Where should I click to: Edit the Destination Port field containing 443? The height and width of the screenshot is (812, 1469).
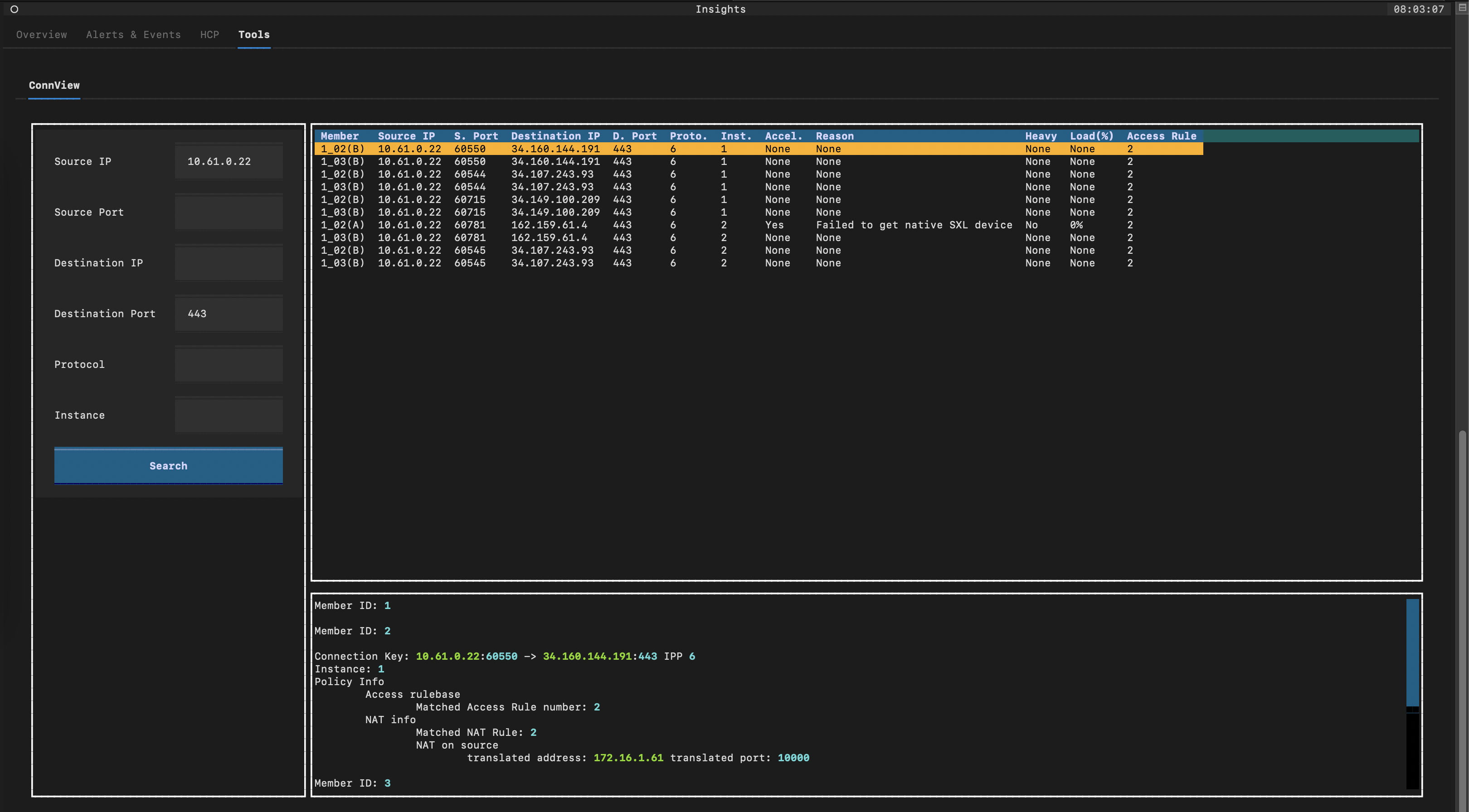click(x=228, y=314)
